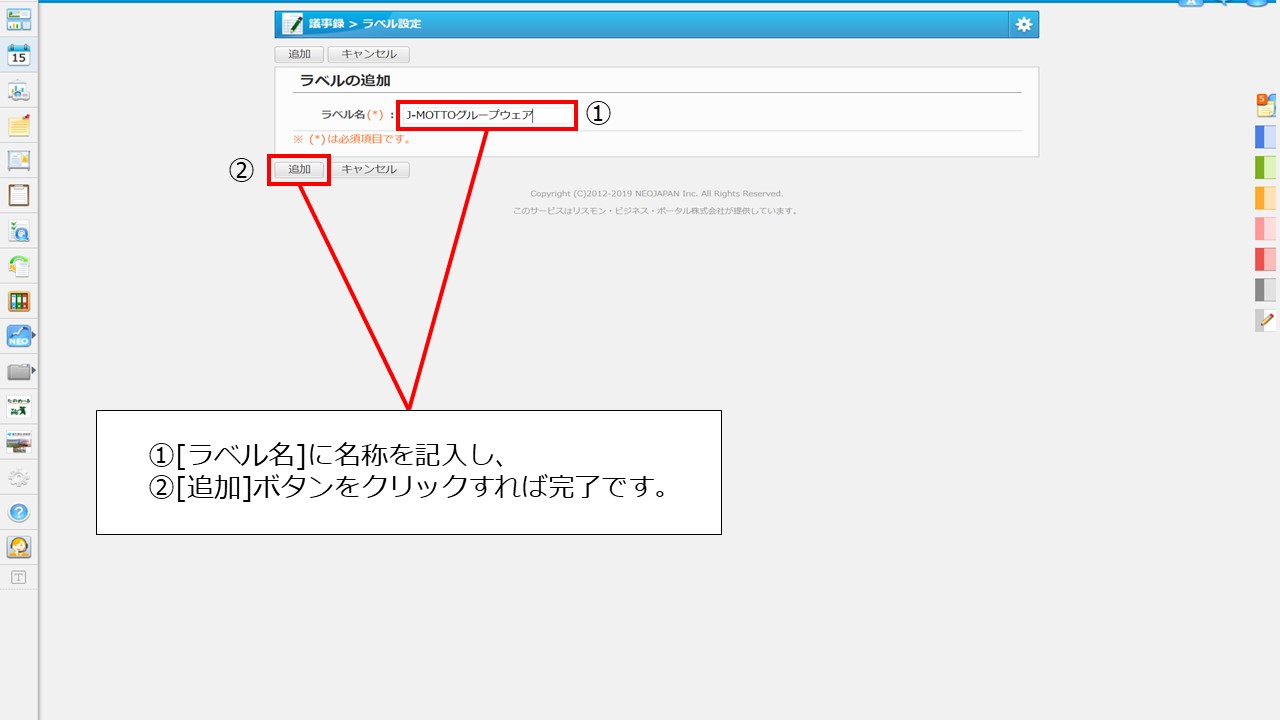Click the bottom 追加 button
1280x720 pixels.
pos(299,170)
